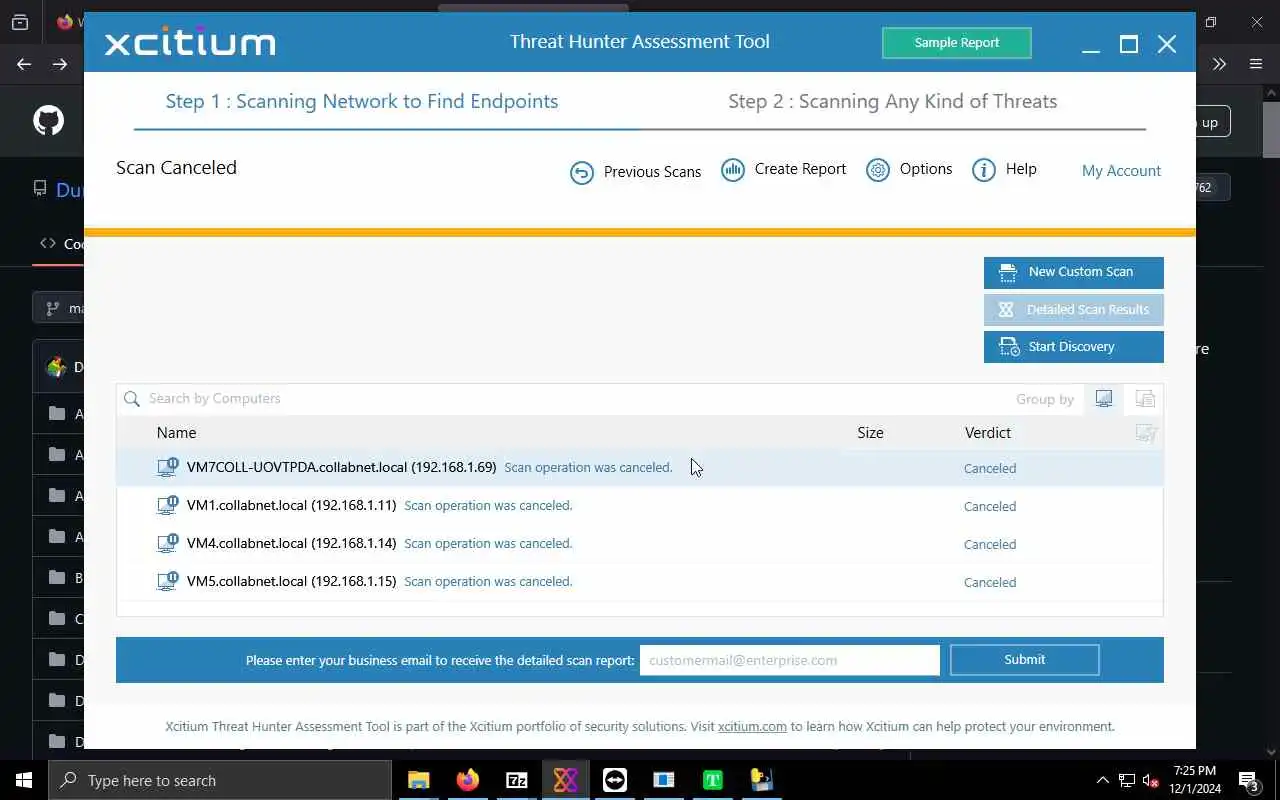This screenshot has width=1280, height=800.
Task: Open the Options gear icon
Action: 878,170
